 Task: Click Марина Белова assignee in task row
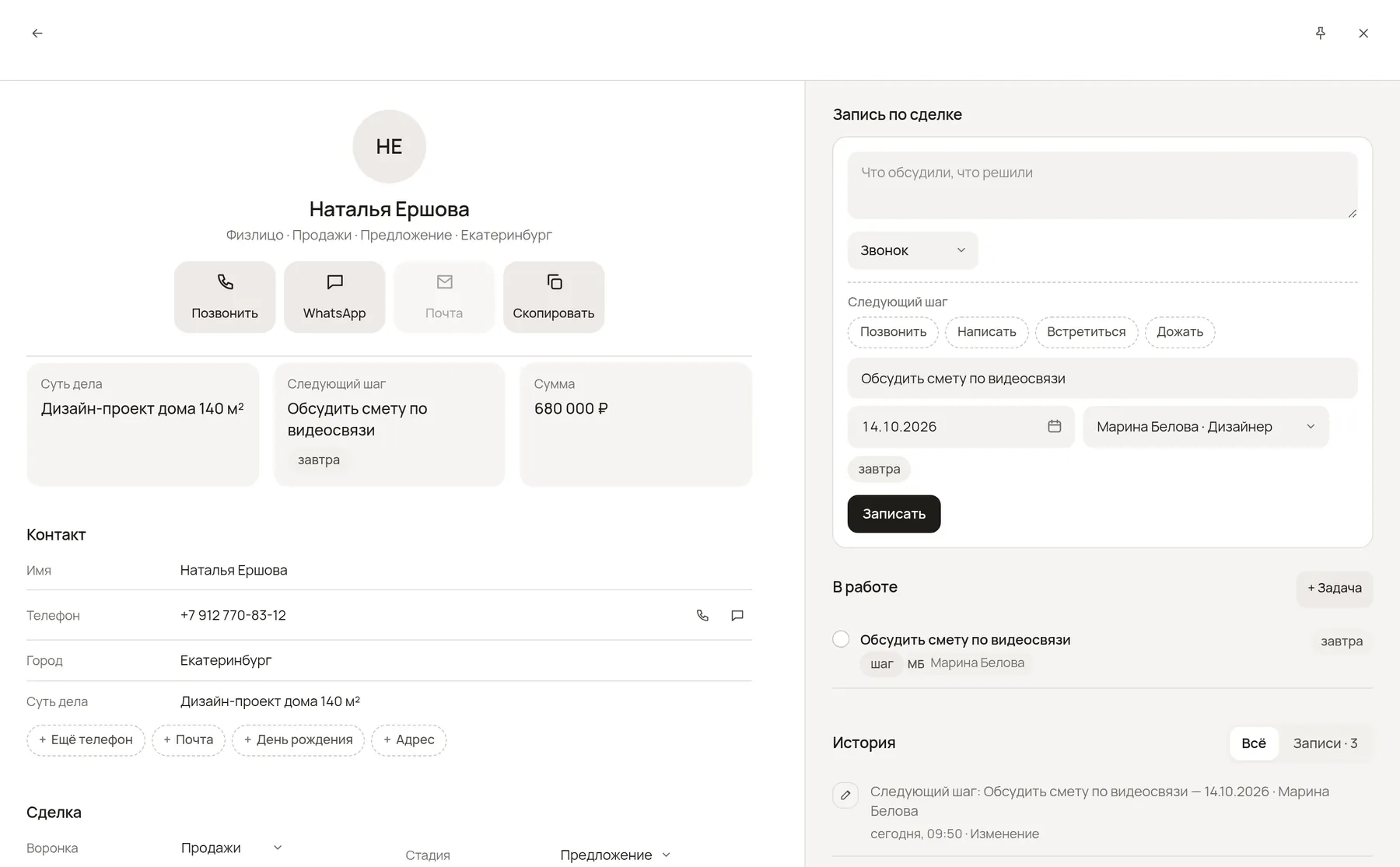point(977,663)
